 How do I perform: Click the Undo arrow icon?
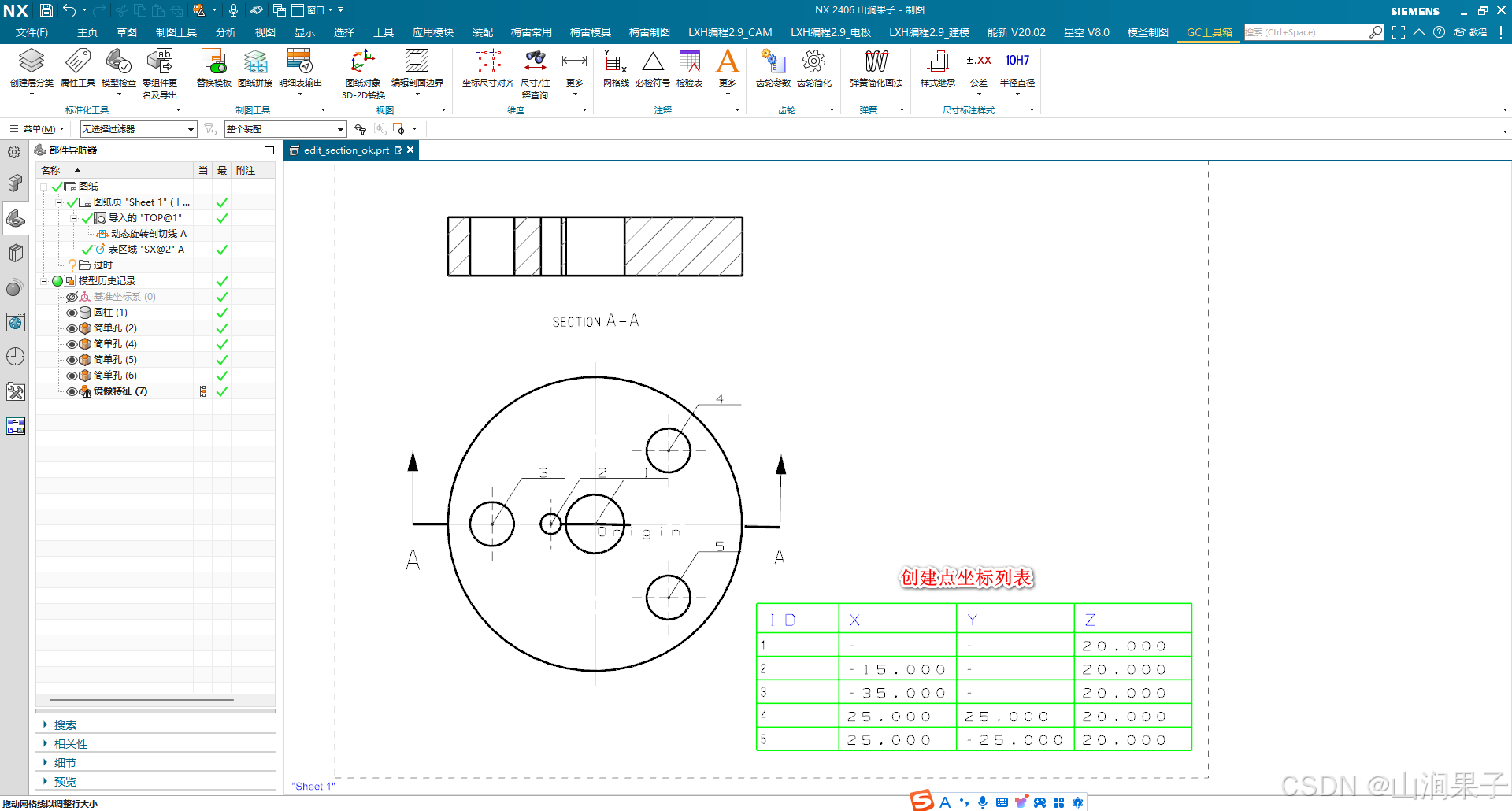[69, 10]
